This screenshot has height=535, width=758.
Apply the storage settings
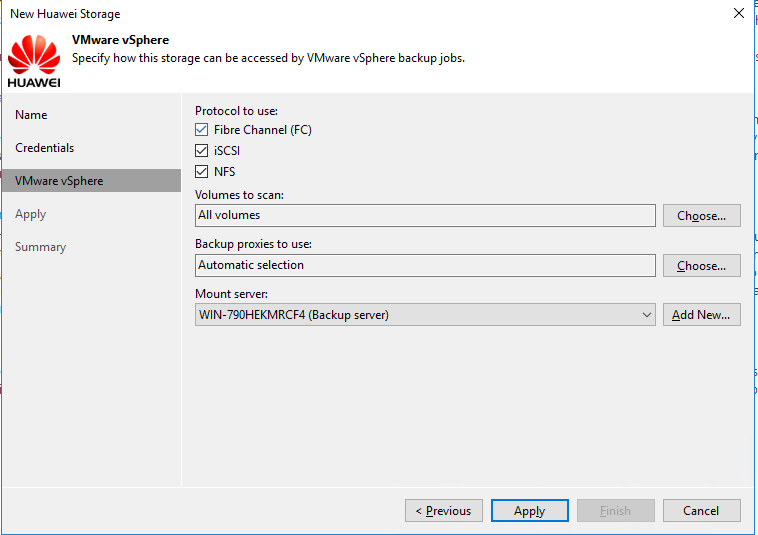529,510
